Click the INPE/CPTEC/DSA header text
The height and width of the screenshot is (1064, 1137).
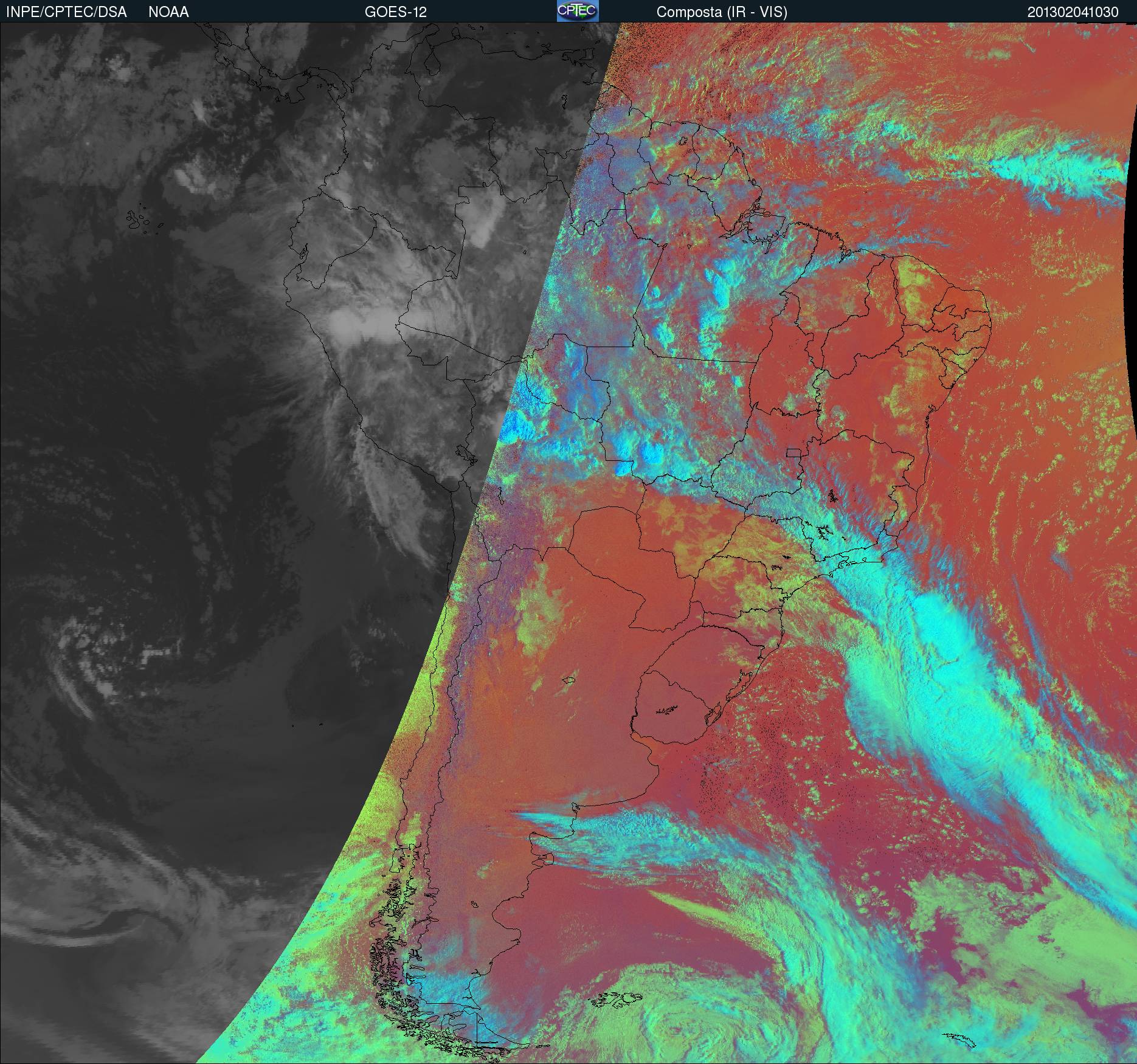click(66, 12)
